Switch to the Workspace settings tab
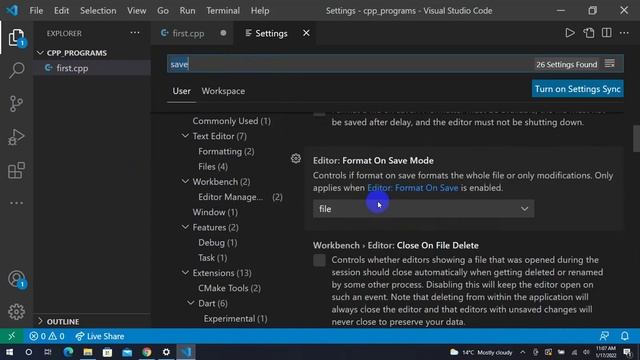Screen dimensions: 640x360 tap(223, 91)
